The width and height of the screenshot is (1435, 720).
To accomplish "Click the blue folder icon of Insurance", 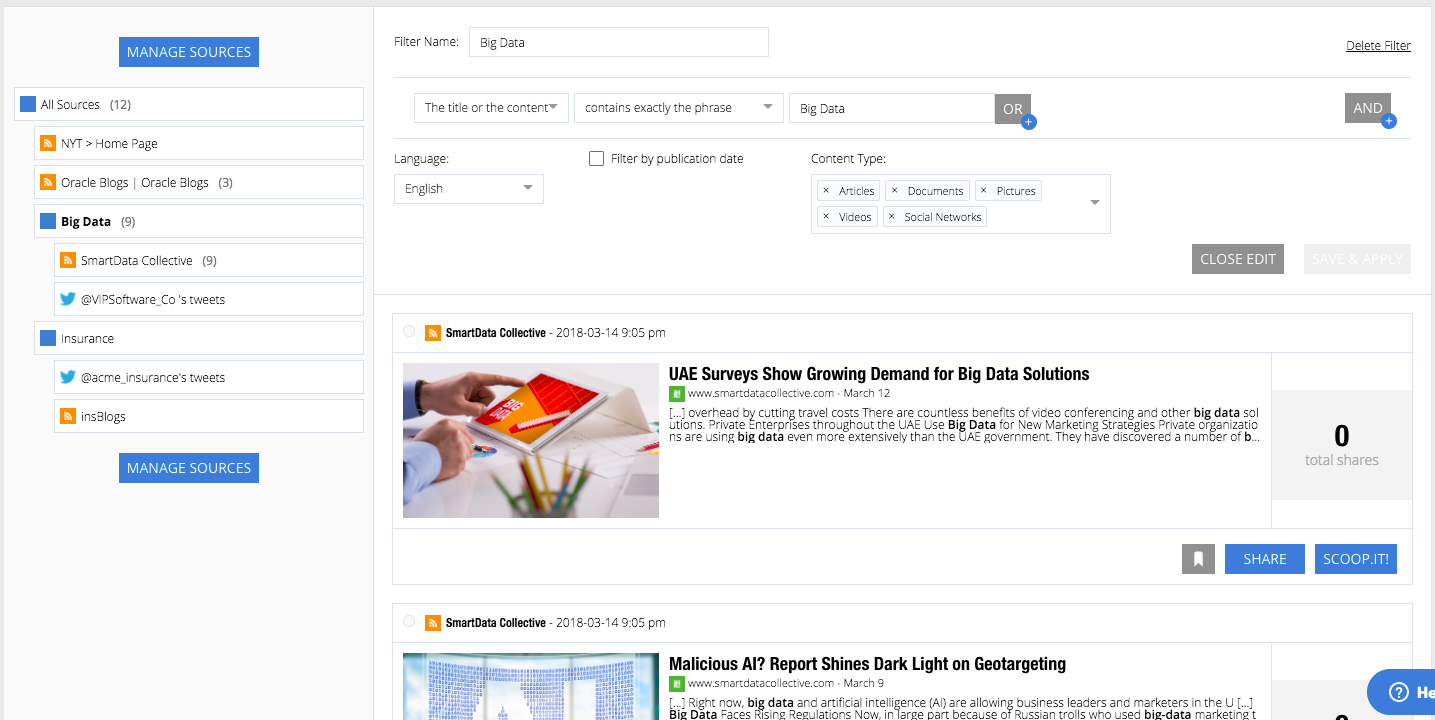I will tap(47, 338).
